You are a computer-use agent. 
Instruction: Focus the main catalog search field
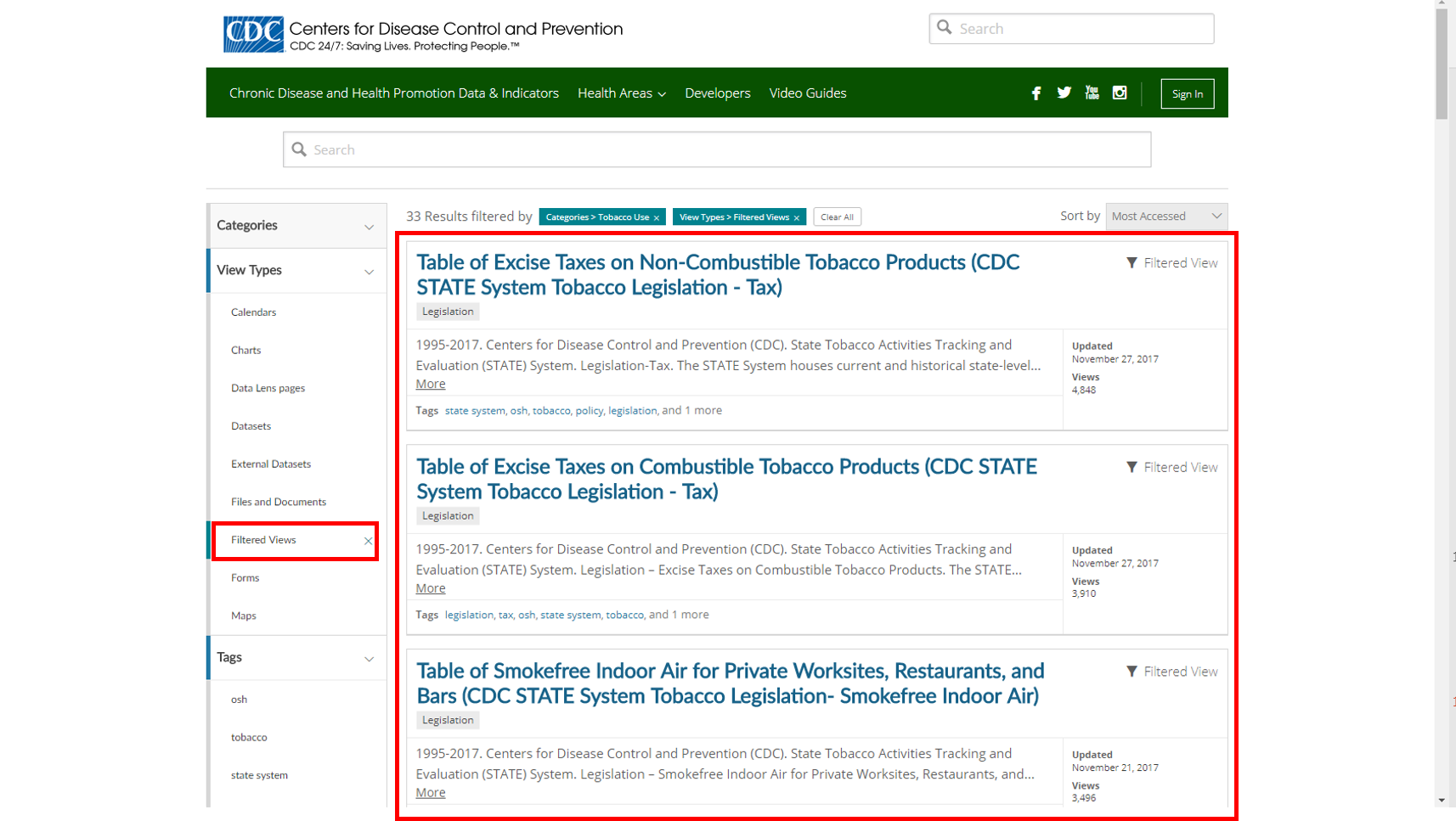tap(717, 149)
